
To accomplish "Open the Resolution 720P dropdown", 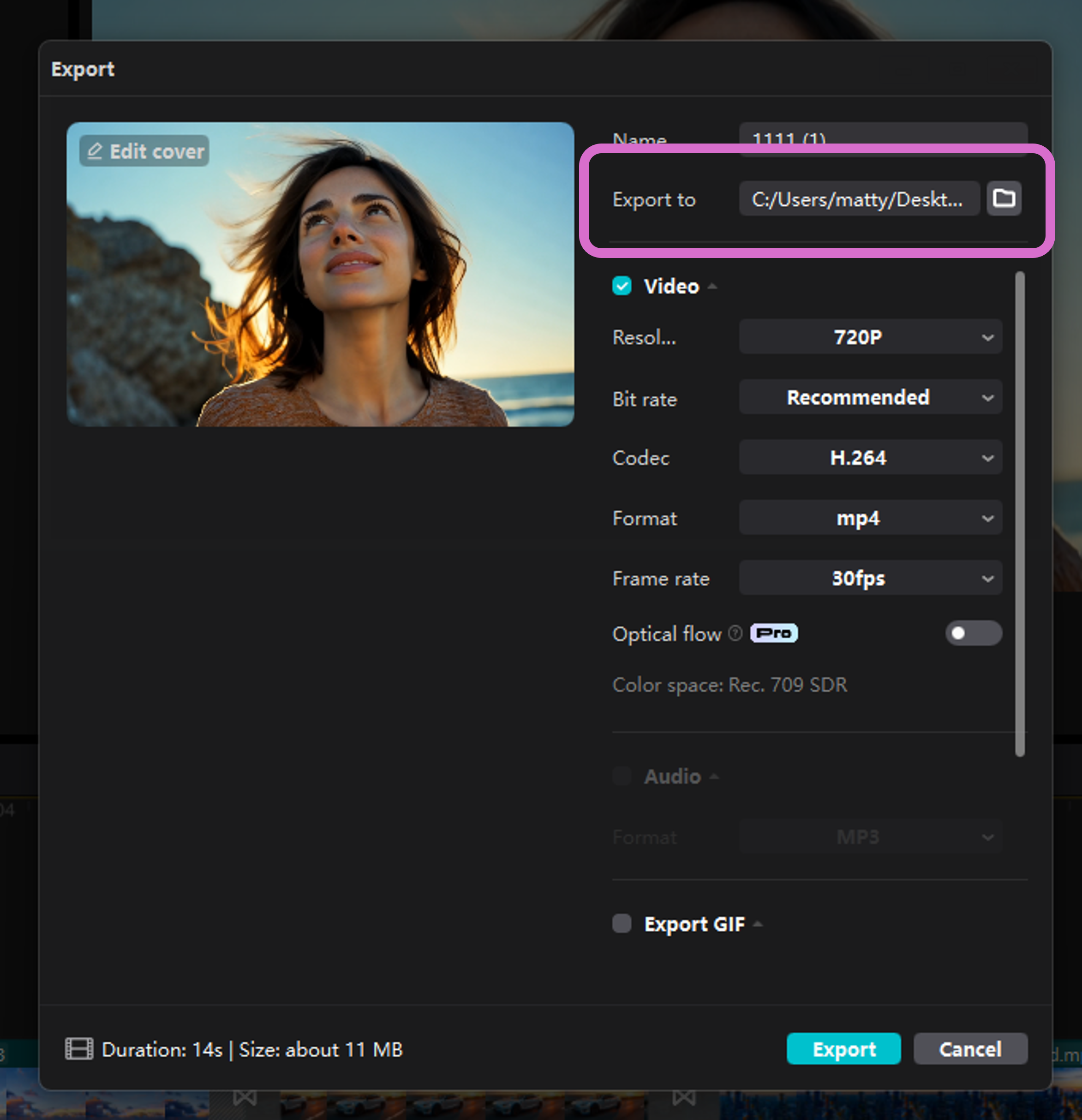I will click(870, 337).
